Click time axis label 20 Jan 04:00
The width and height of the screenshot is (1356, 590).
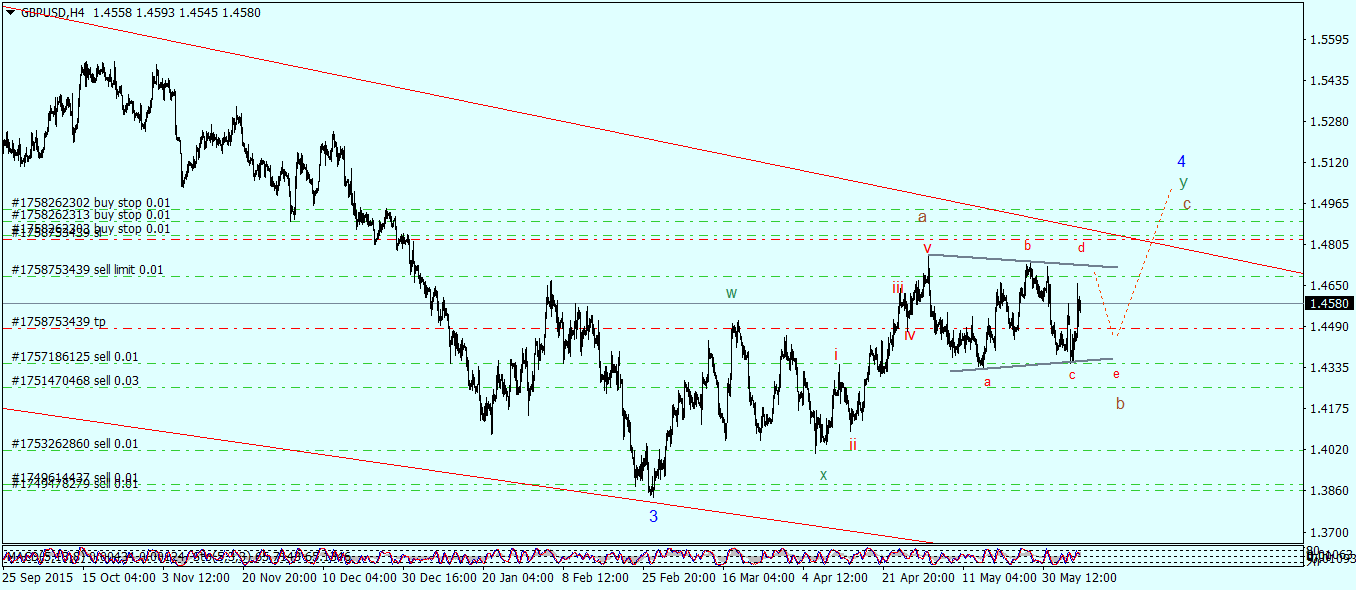coord(519,578)
